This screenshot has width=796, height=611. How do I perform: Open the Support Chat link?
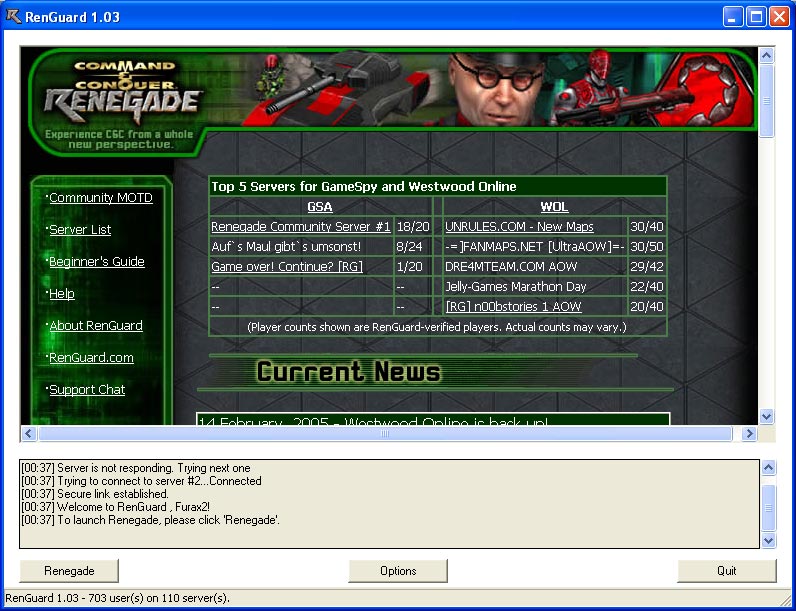pos(87,390)
